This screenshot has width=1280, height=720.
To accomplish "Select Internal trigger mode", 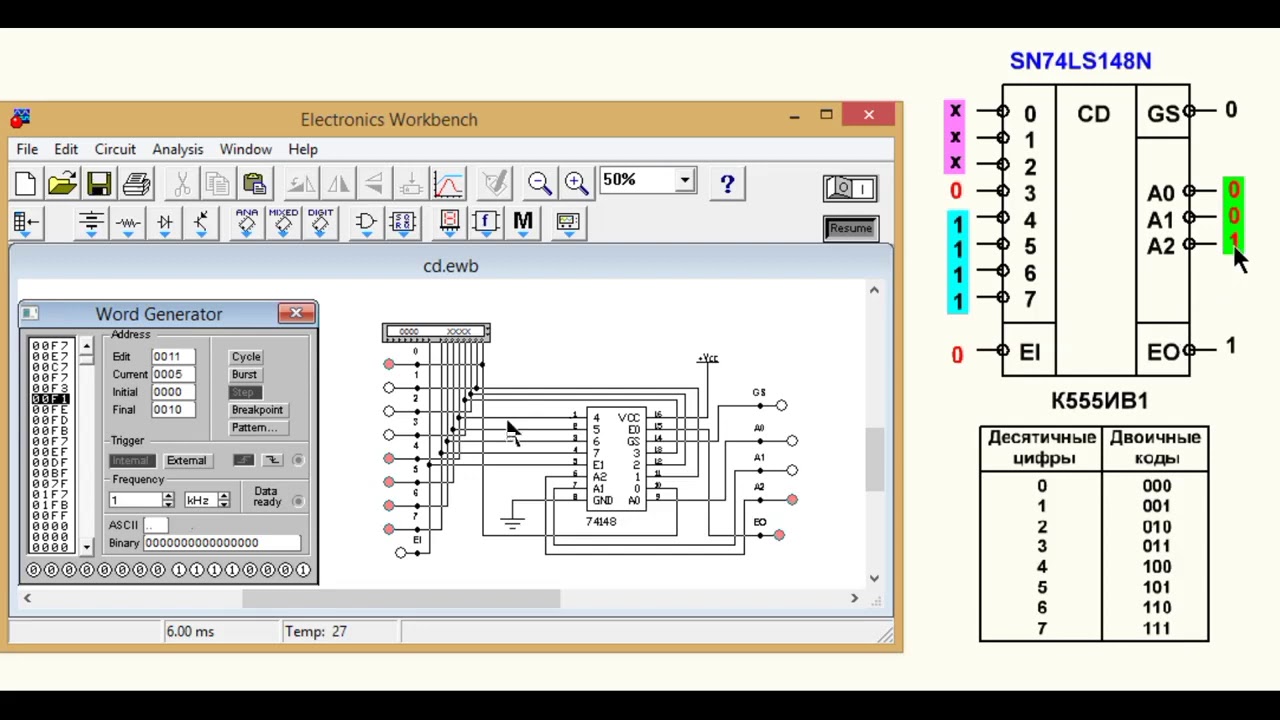I will click(131, 461).
